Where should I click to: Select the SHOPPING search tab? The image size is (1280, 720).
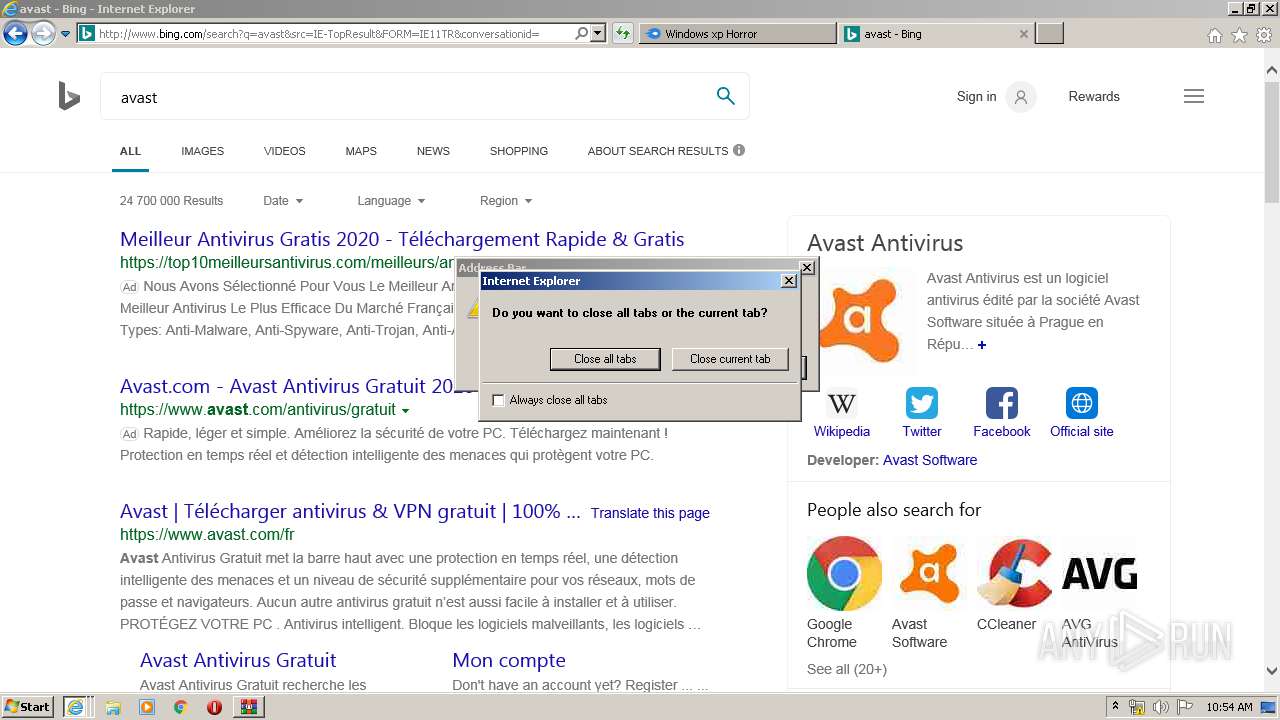(x=518, y=151)
